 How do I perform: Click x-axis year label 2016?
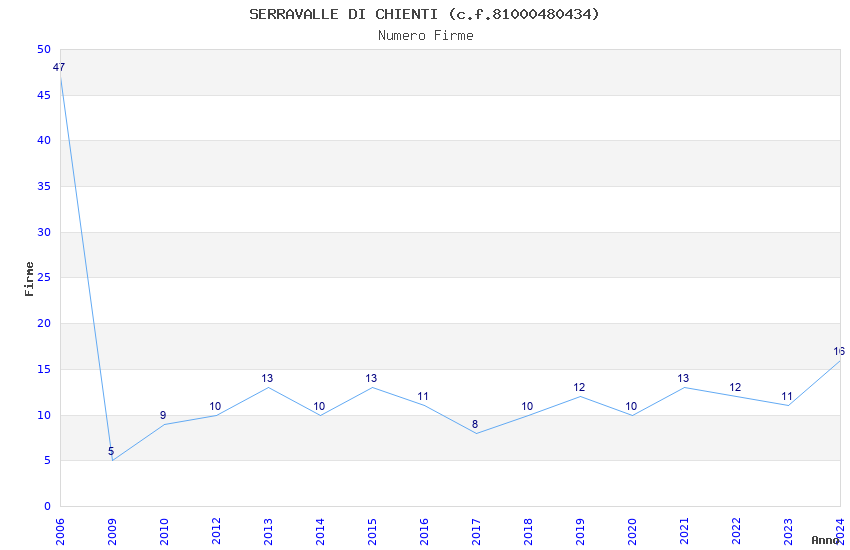click(424, 531)
